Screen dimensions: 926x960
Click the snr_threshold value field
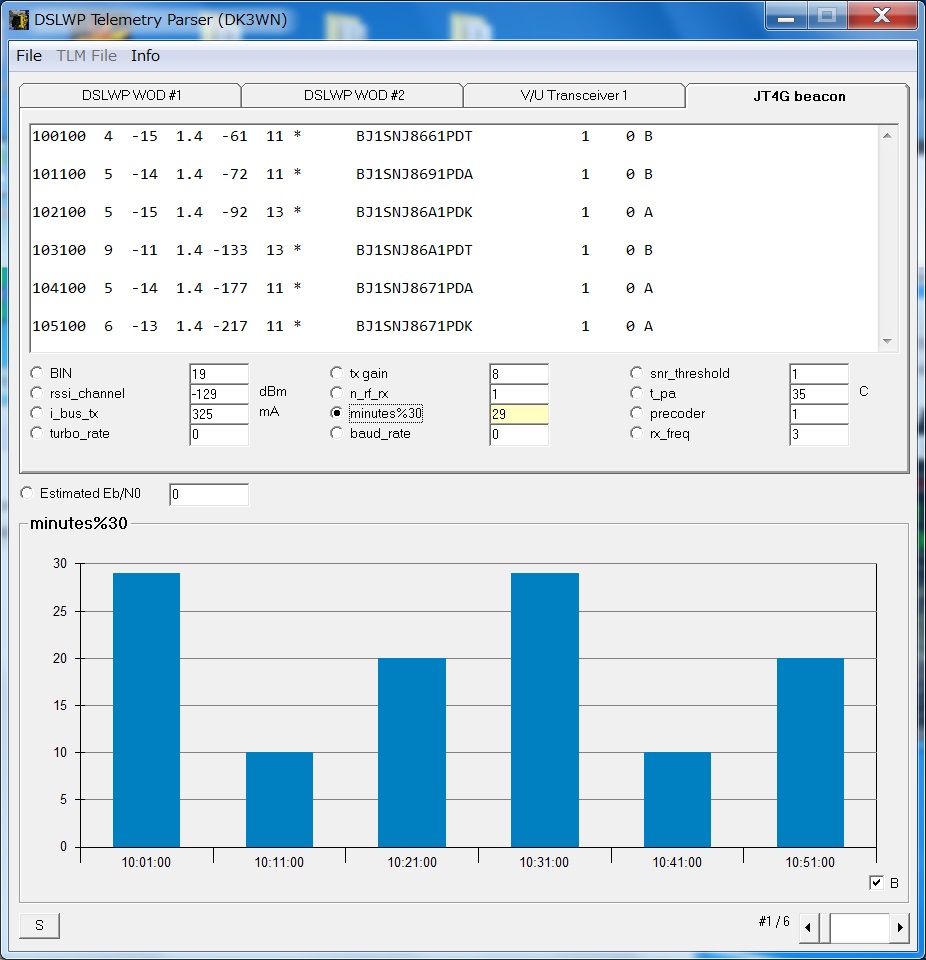[819, 373]
